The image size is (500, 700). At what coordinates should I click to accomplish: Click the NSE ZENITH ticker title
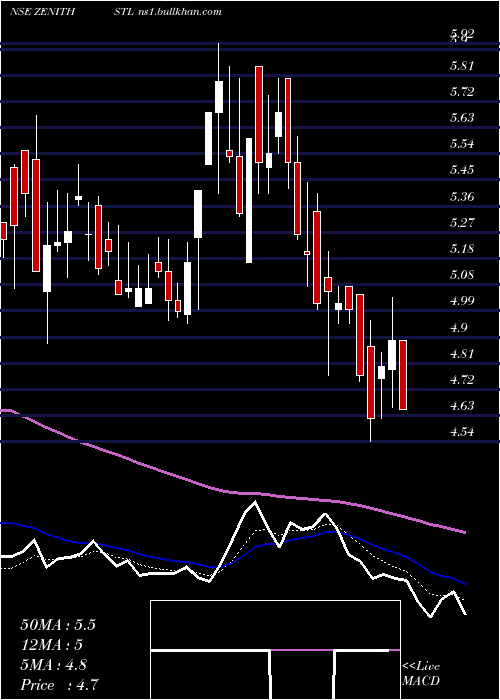tap(42, 12)
